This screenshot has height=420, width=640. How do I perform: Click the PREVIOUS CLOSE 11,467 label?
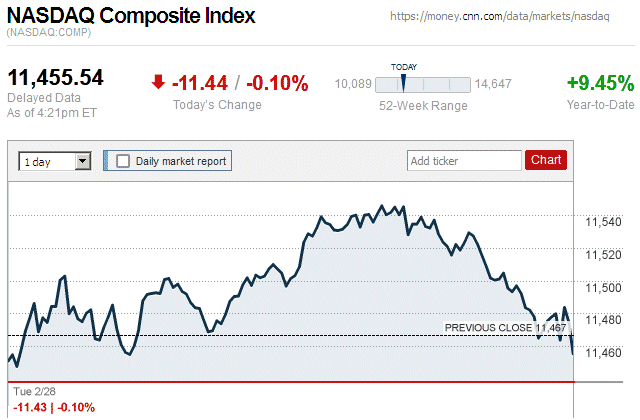click(505, 327)
